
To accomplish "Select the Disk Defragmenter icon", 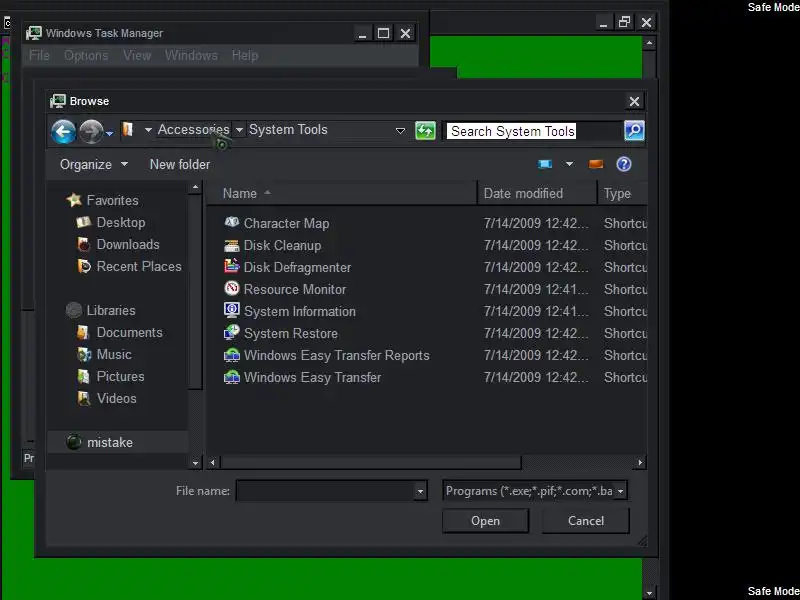I will click(232, 266).
